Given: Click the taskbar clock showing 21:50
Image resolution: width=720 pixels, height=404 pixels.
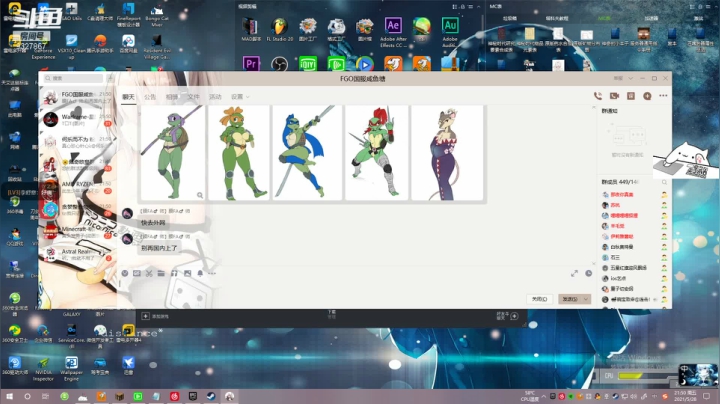Looking at the screenshot, I should [x=685, y=396].
